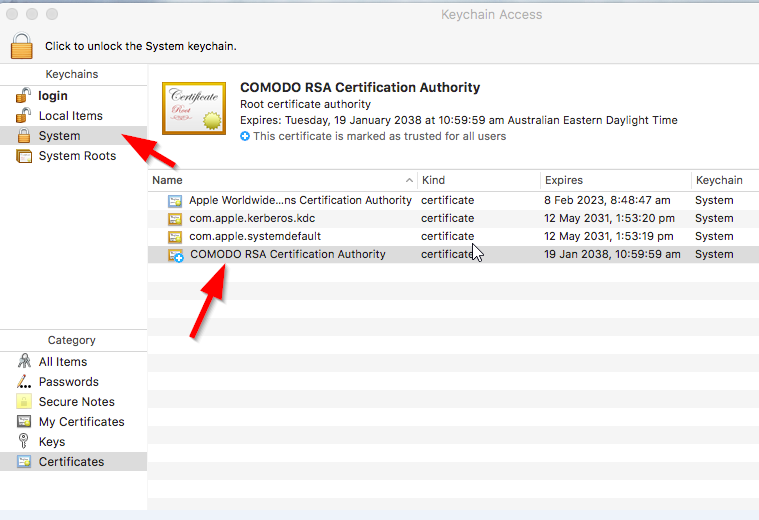Click the blue plus trust indicator icon
Screen dimensions: 759x520
coord(245,137)
